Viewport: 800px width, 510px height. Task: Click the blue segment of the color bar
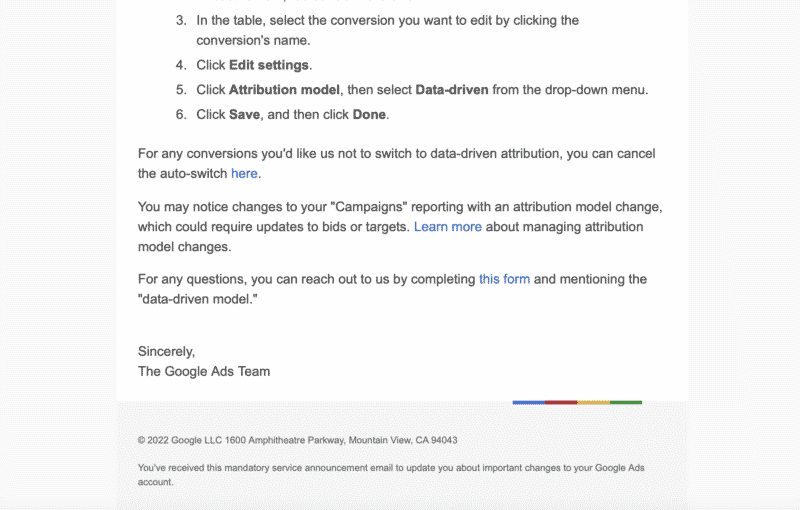click(529, 402)
